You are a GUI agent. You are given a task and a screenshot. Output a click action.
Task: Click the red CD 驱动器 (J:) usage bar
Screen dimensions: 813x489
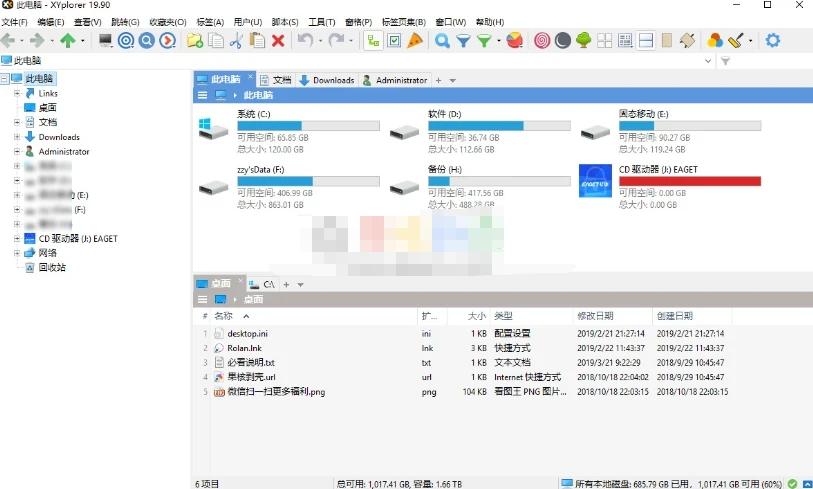coord(690,181)
